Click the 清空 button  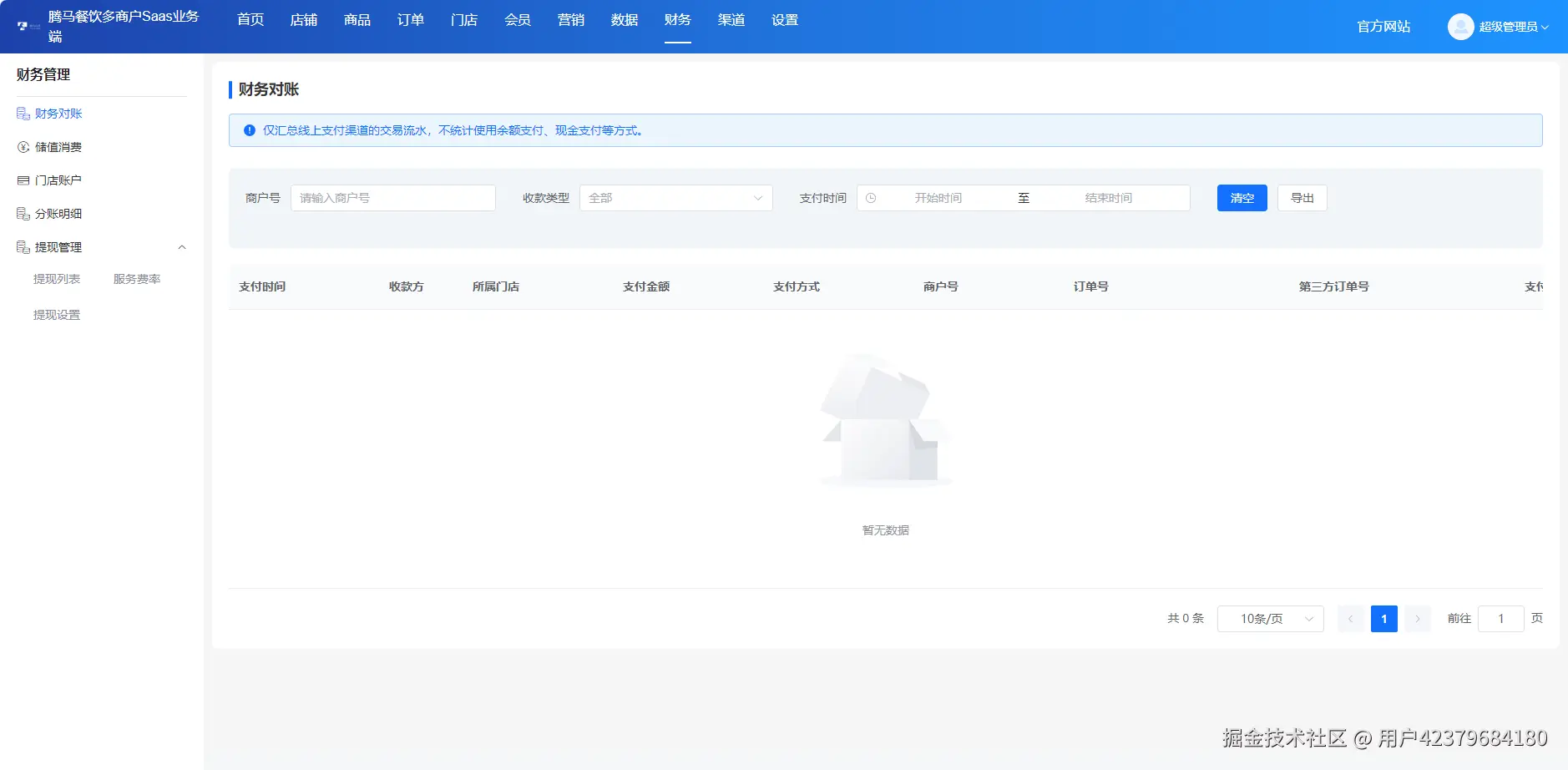coord(1242,198)
